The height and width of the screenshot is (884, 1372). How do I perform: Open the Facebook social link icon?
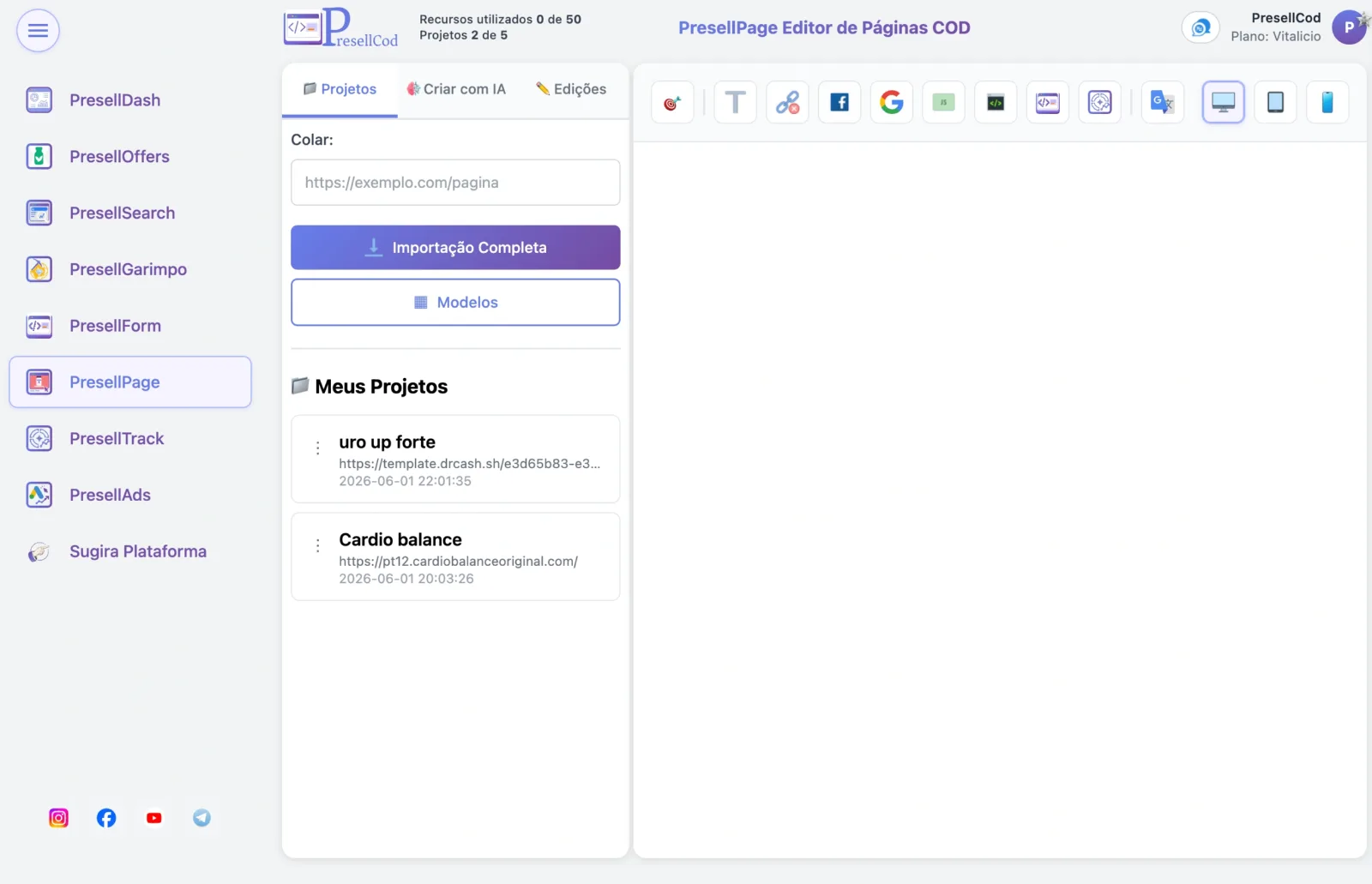pyautogui.click(x=106, y=818)
